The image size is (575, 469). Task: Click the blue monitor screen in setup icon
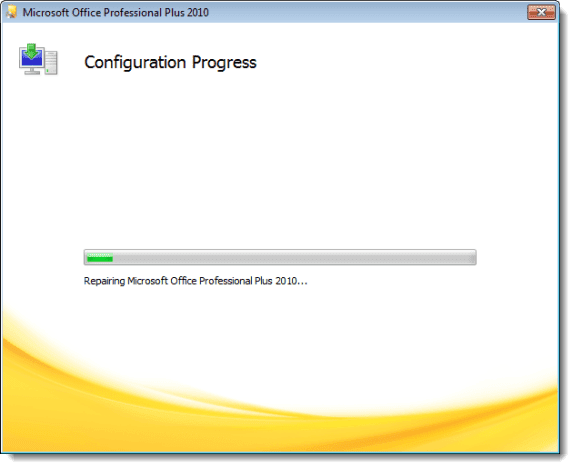32,59
